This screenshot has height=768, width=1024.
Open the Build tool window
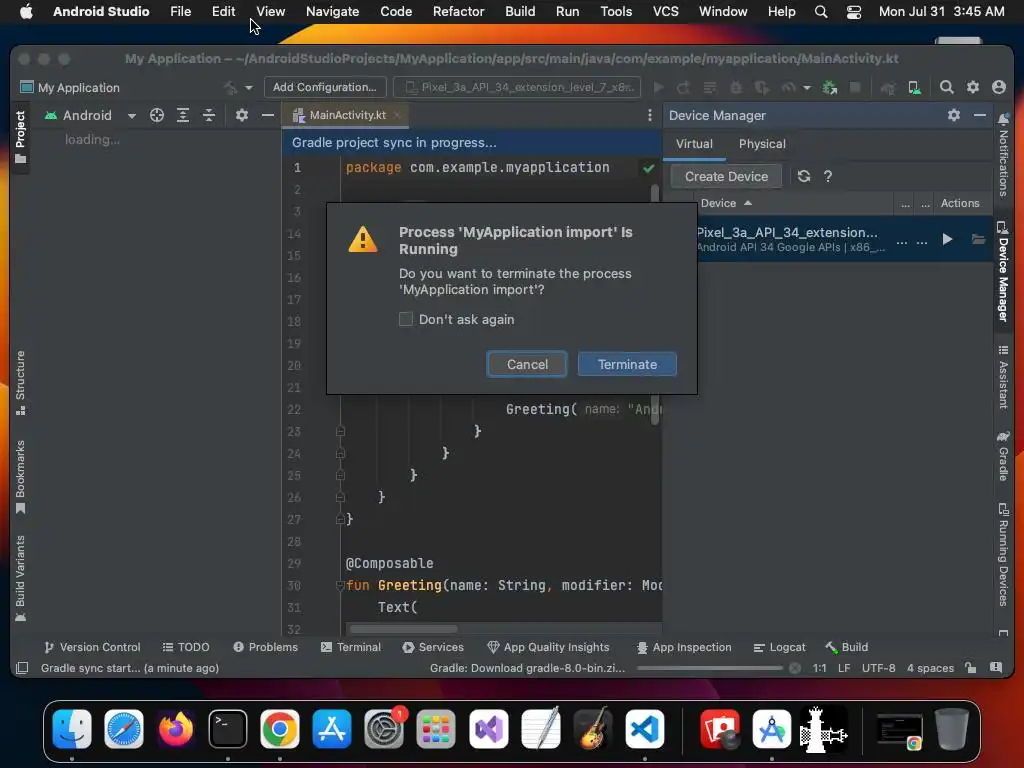coord(846,647)
